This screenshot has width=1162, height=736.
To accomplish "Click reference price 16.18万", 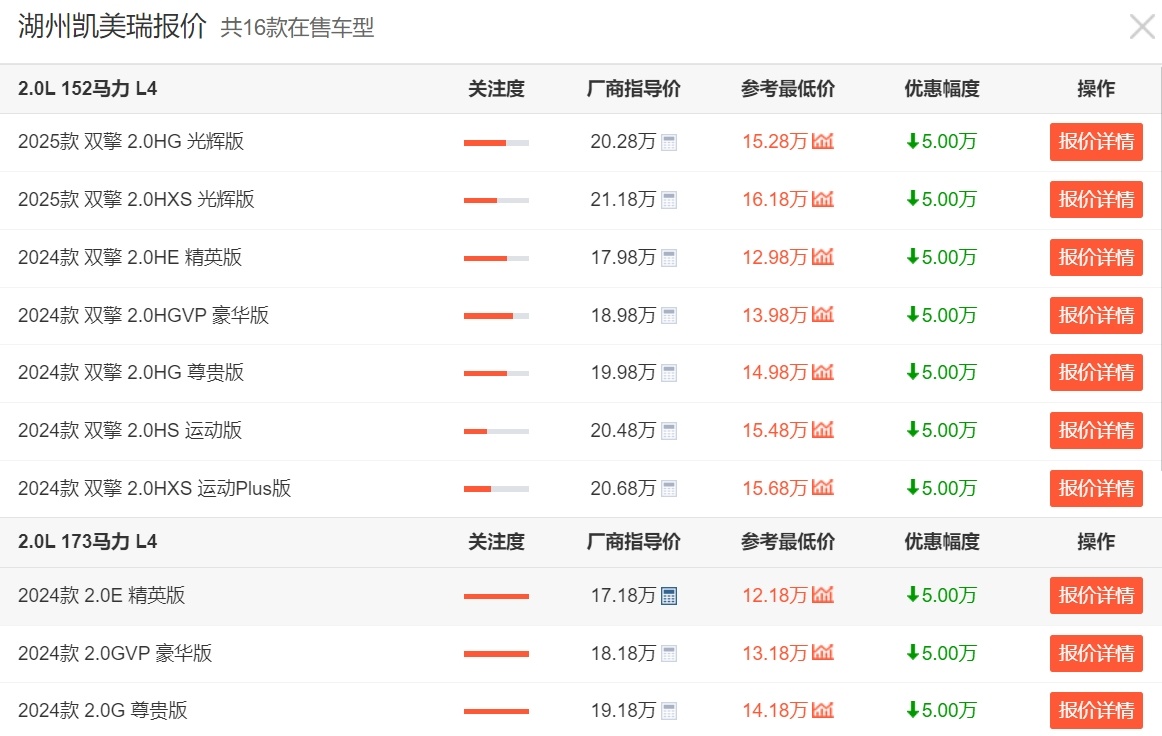I will tap(774, 199).
